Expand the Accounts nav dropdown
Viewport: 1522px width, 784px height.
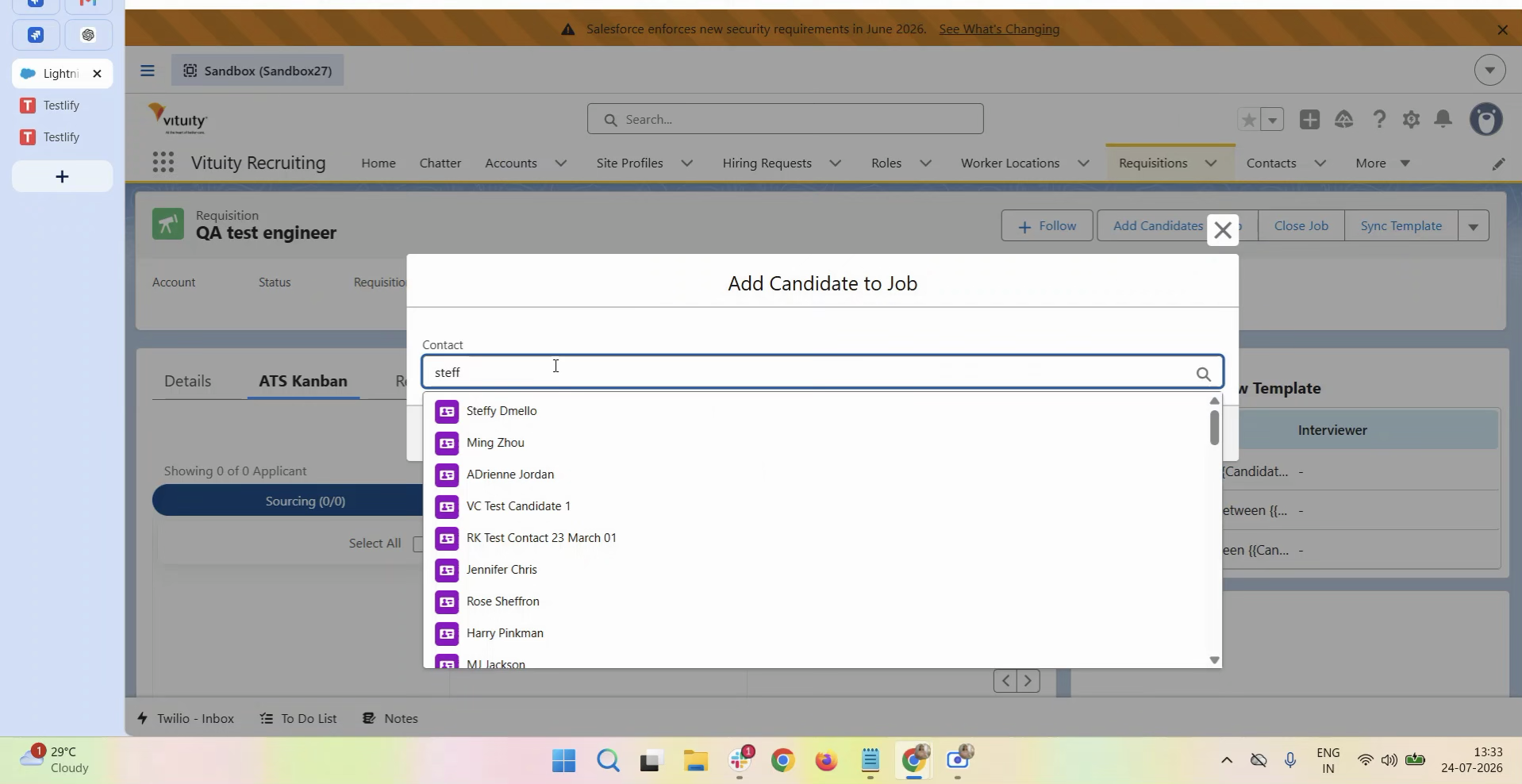(x=561, y=163)
